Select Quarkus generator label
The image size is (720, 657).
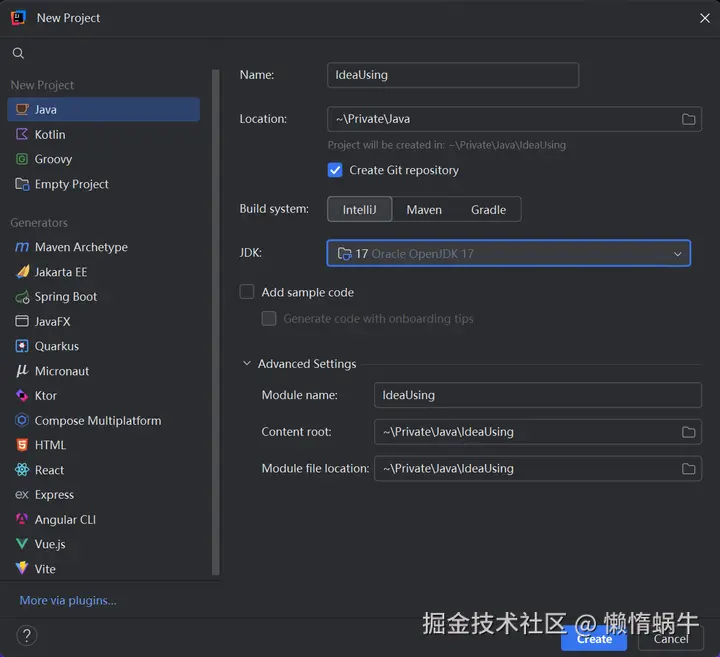[56, 346]
